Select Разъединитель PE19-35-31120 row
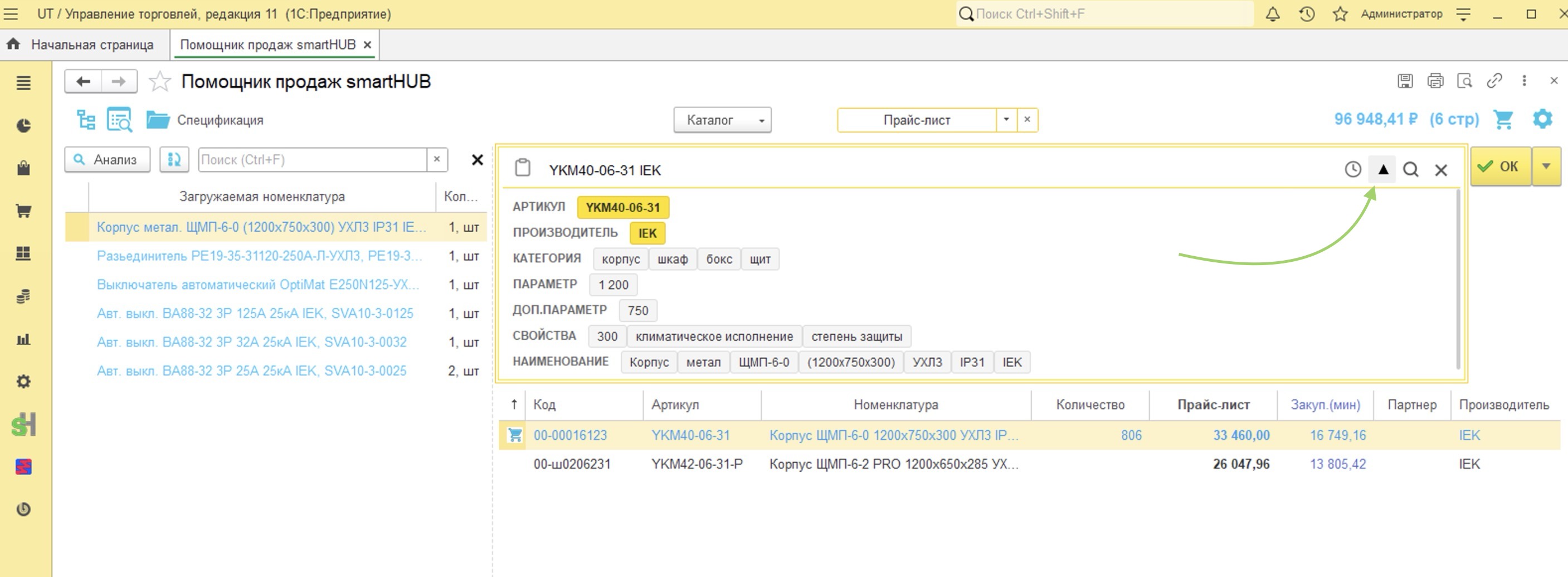 [x=276, y=256]
